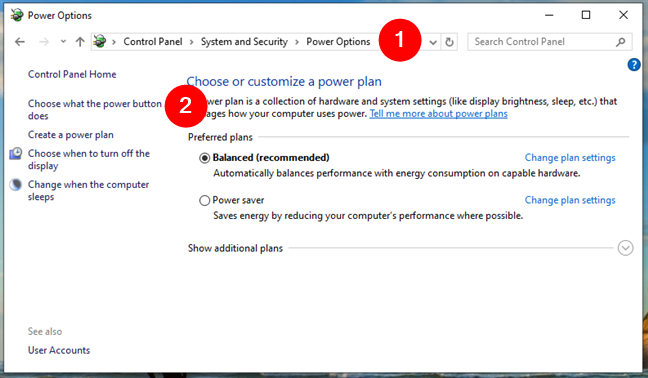
Task: Click the moon icon beside computer sleeps
Action: (x=16, y=185)
